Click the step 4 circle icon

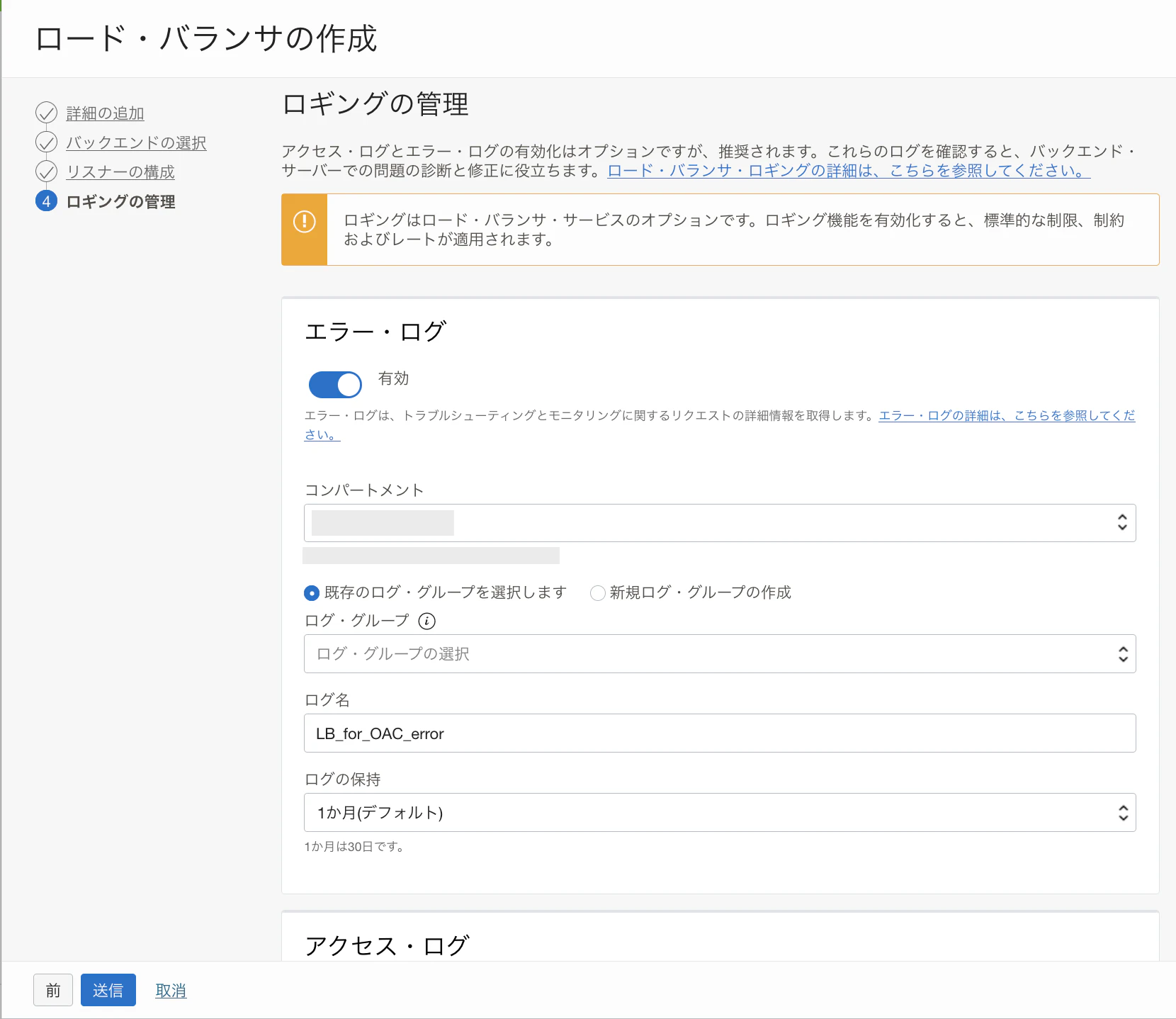pyautogui.click(x=46, y=201)
